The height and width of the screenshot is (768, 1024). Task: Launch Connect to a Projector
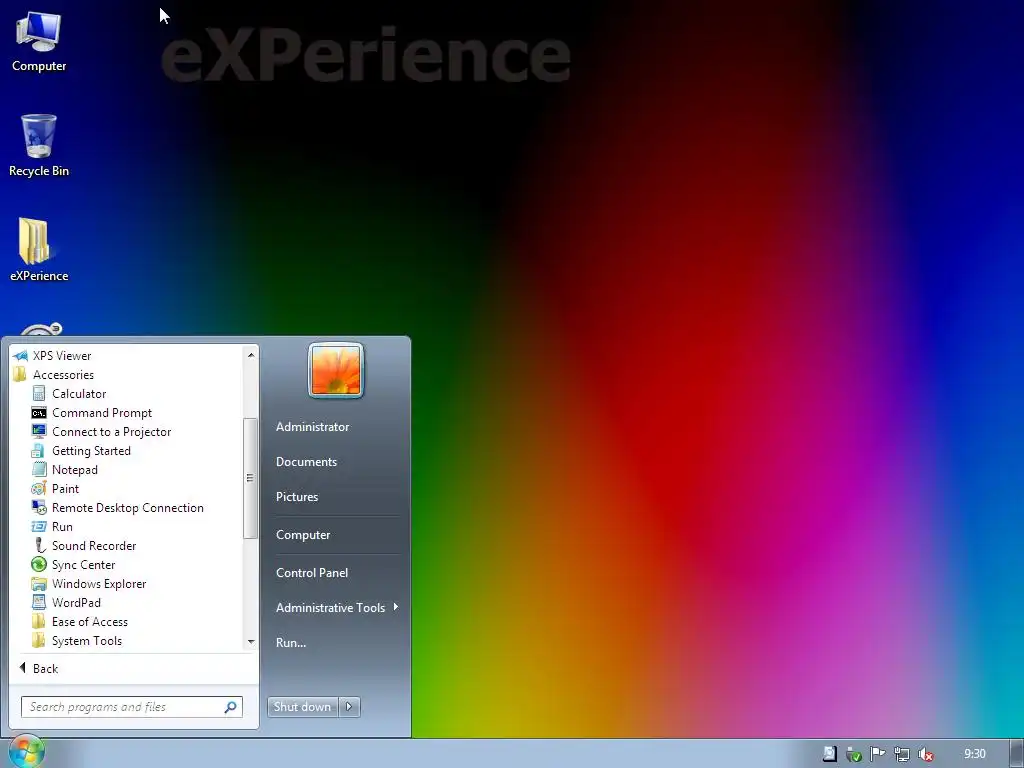[111, 432]
